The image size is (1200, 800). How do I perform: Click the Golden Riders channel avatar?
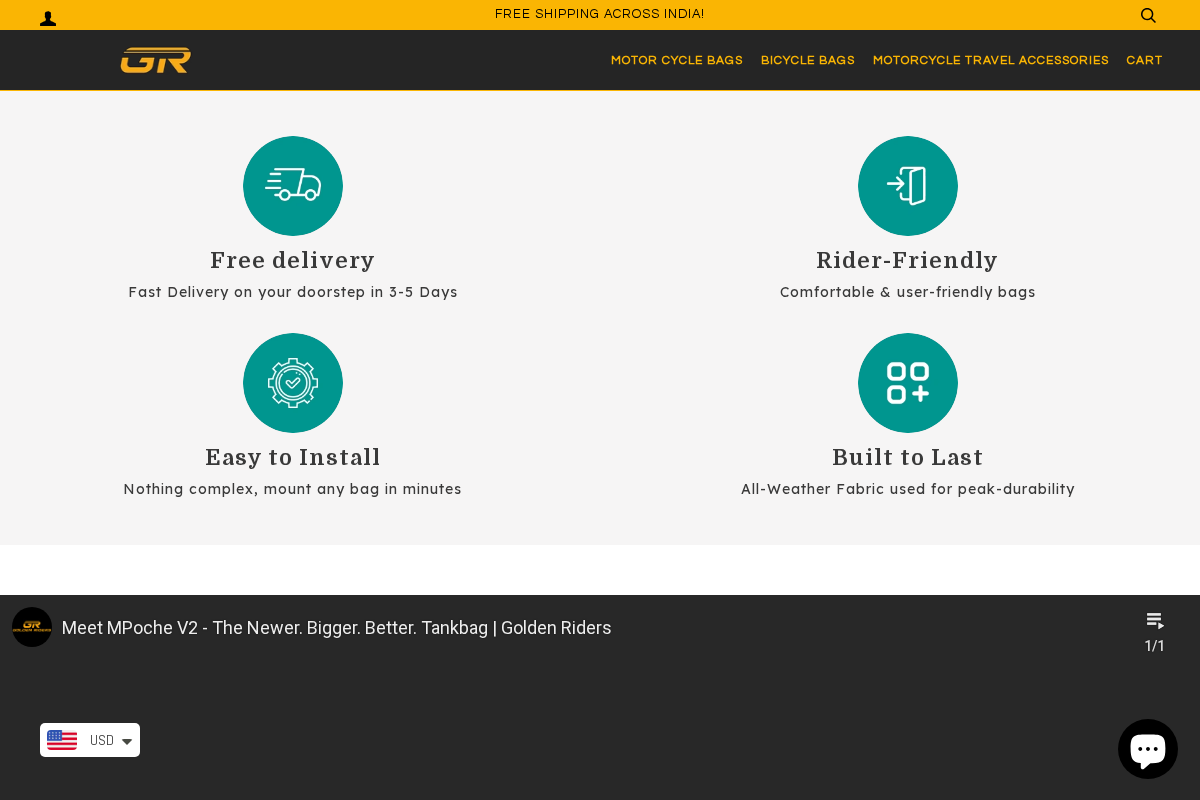coord(31,627)
